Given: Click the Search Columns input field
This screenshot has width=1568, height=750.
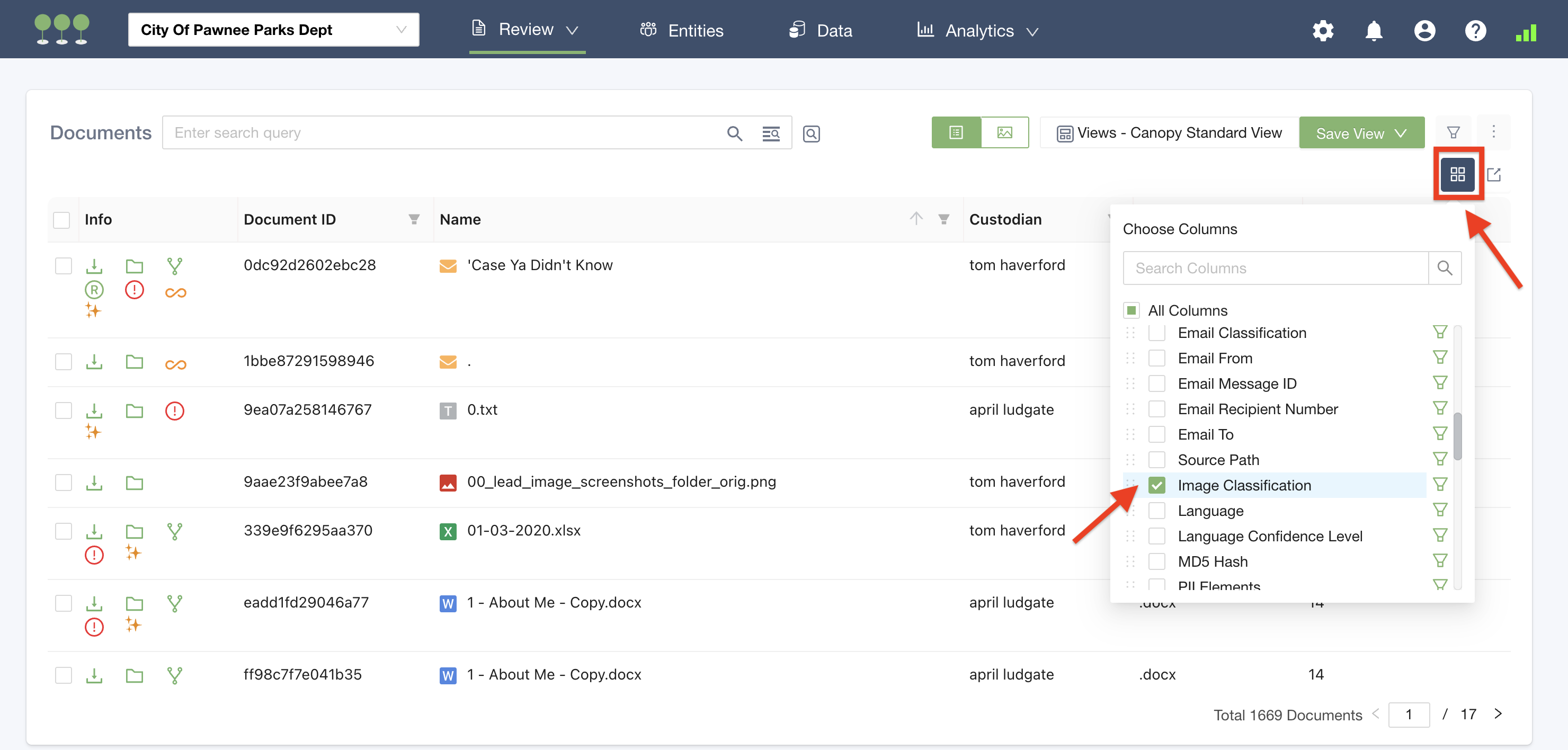Looking at the screenshot, I should point(1275,269).
